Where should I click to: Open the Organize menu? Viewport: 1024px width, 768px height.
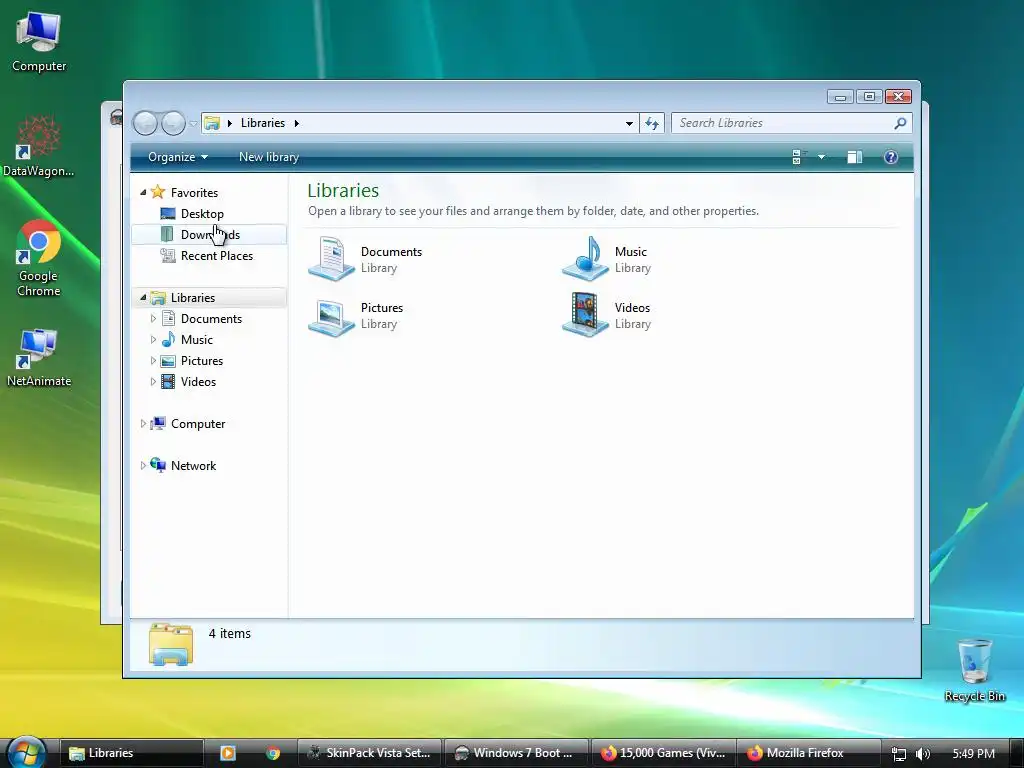pyautogui.click(x=178, y=157)
